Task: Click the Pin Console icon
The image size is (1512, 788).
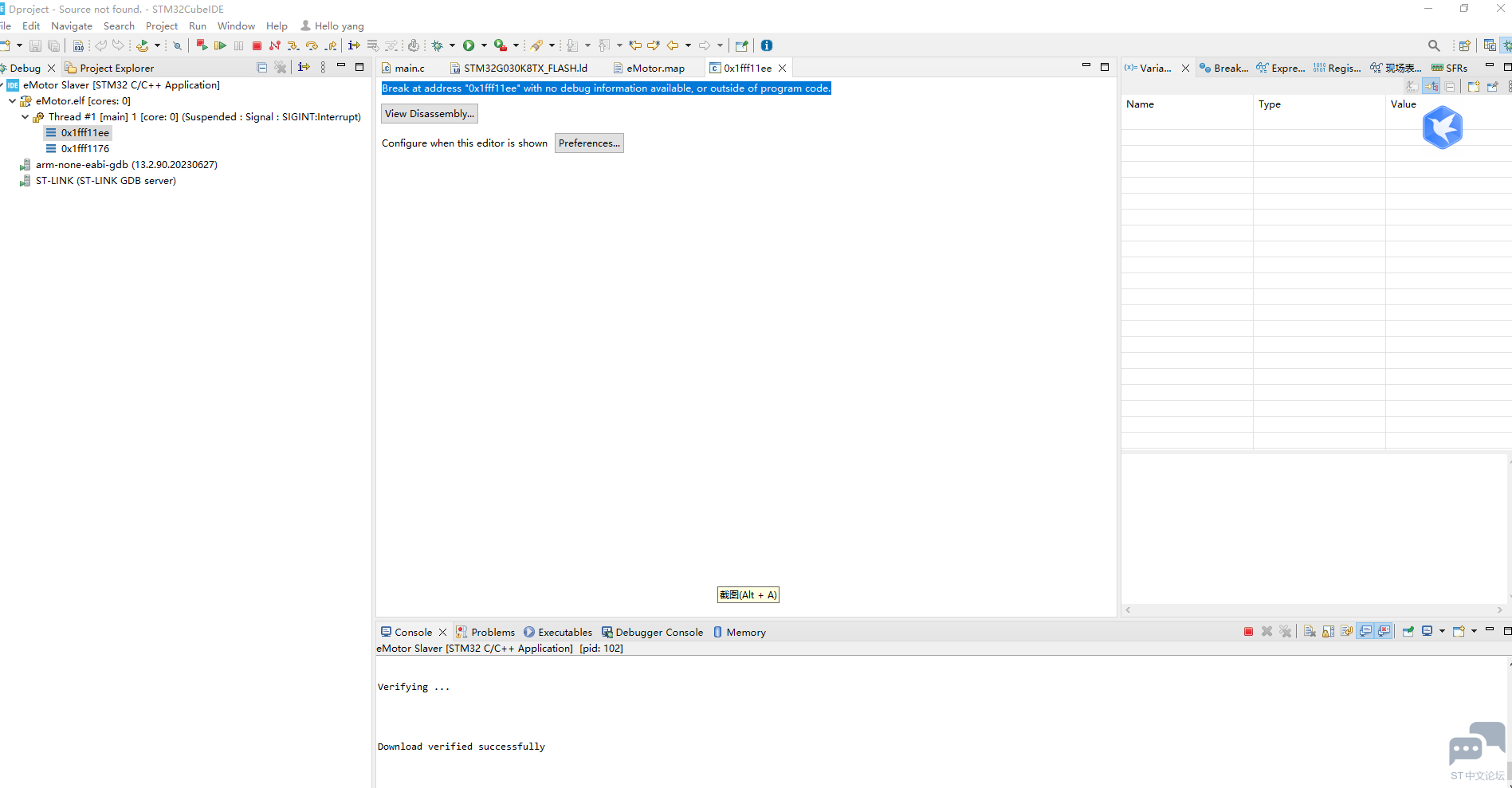Action: pyautogui.click(x=1408, y=631)
